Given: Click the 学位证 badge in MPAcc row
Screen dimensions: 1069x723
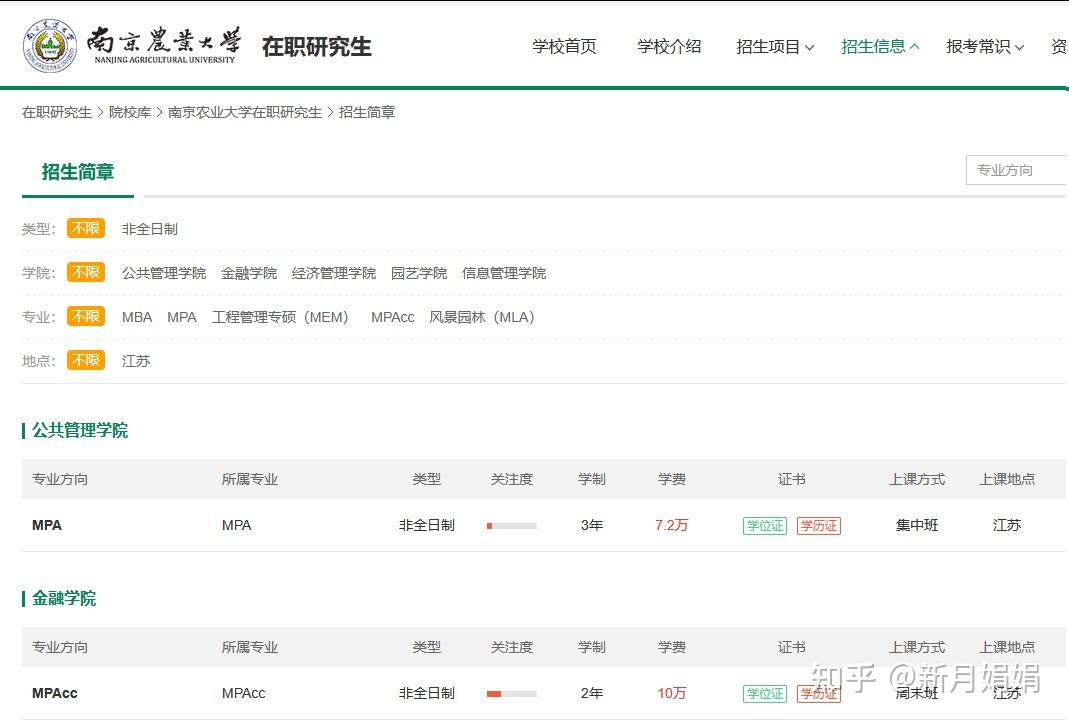Looking at the screenshot, I should pos(765,694).
